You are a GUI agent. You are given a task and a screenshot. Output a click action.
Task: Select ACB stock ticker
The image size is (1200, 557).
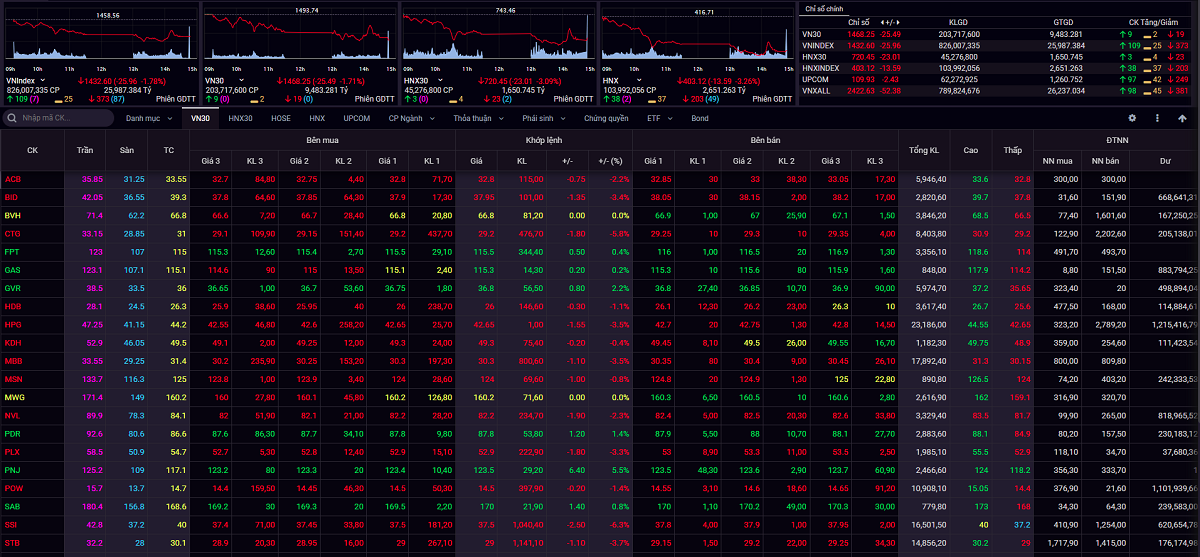[13, 179]
